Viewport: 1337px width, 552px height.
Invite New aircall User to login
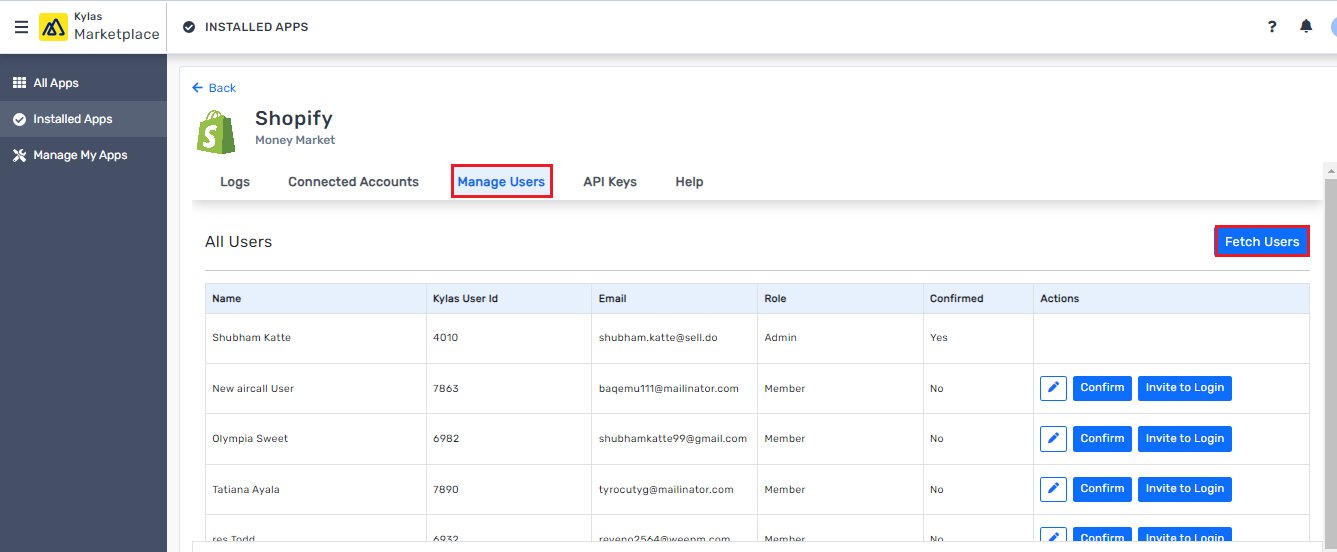click(1185, 388)
